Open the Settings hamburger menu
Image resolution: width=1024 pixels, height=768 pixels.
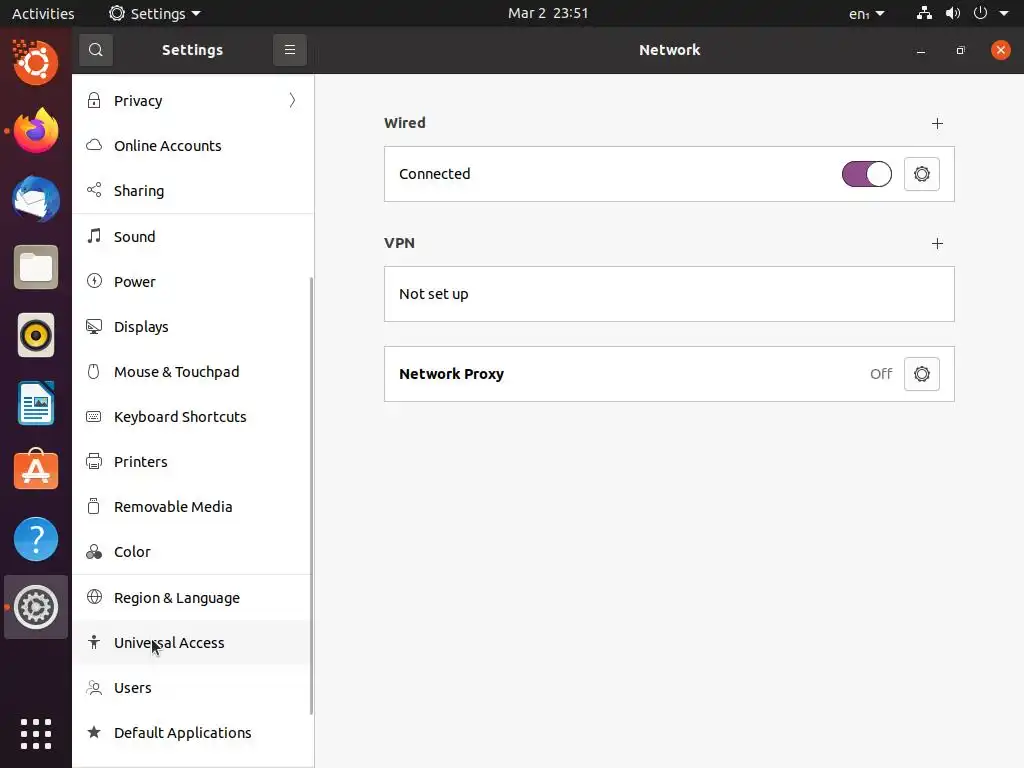point(290,50)
